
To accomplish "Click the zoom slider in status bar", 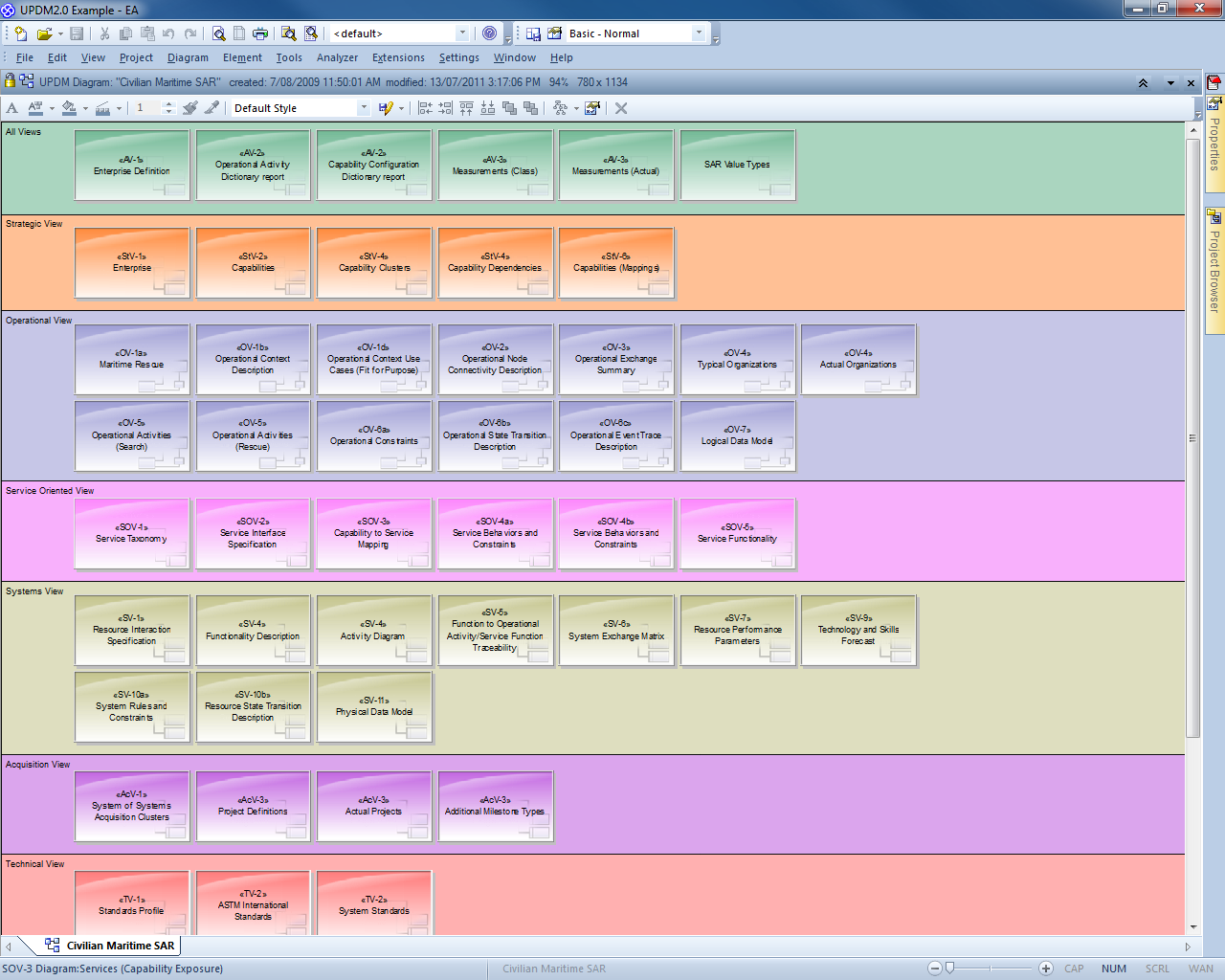I will [x=950, y=969].
